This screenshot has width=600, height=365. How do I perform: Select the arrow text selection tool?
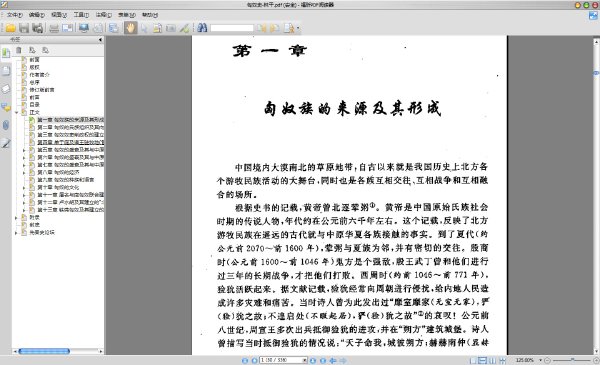144,28
